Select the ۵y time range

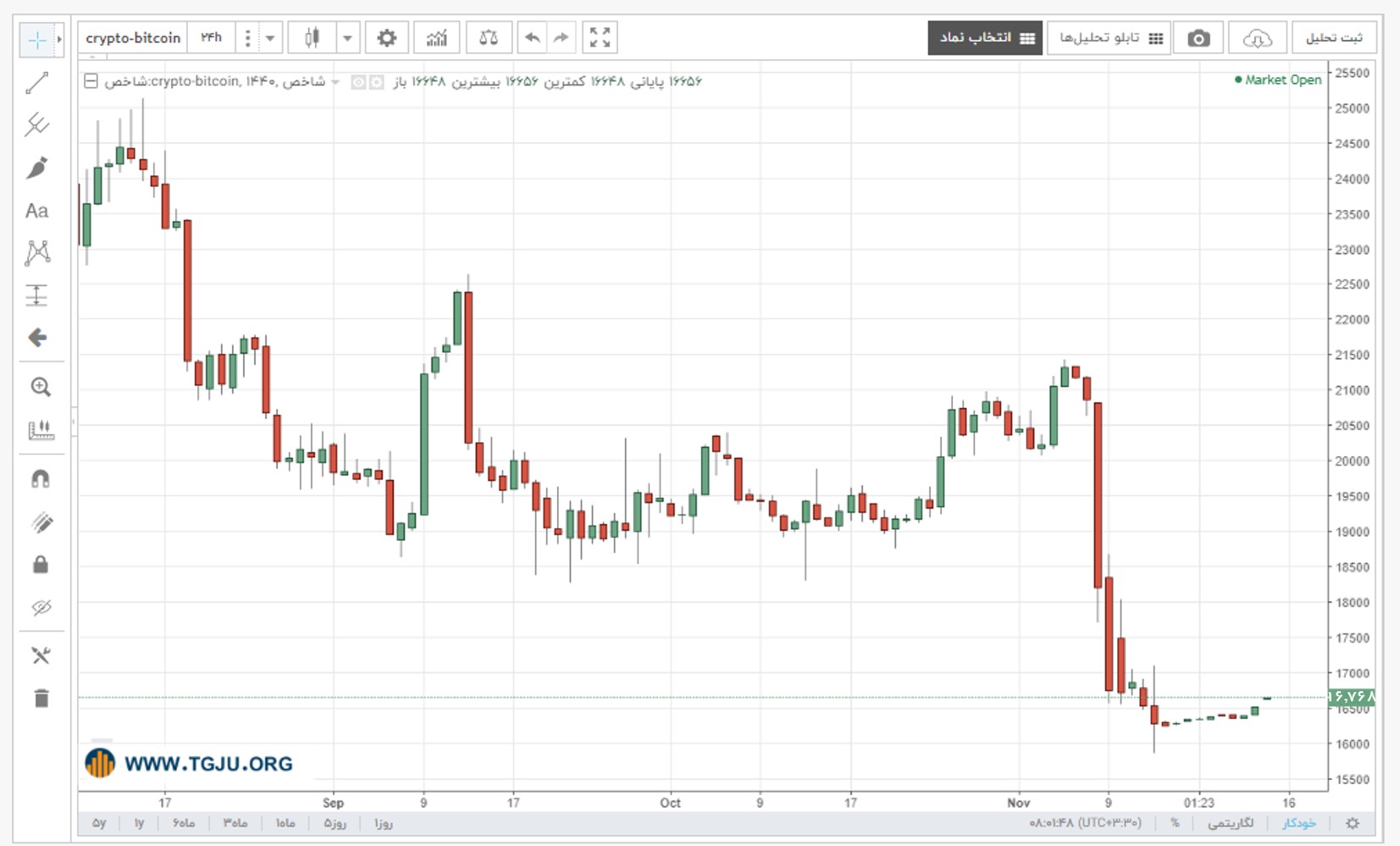tap(99, 823)
